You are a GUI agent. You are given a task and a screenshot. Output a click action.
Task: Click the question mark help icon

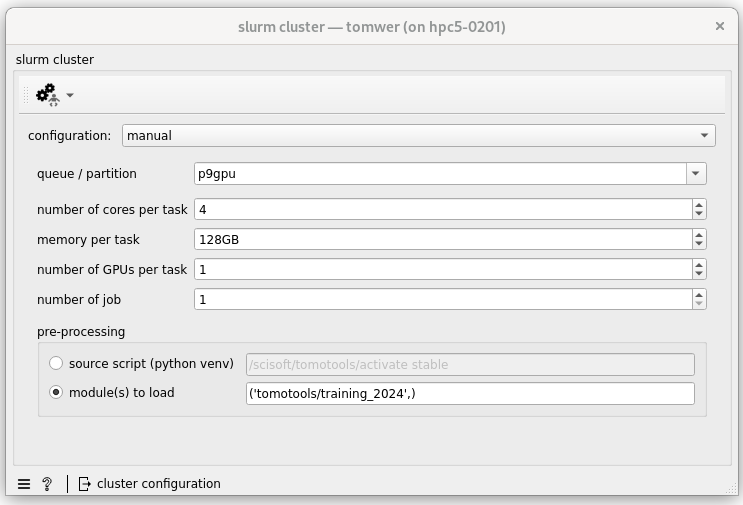point(47,484)
